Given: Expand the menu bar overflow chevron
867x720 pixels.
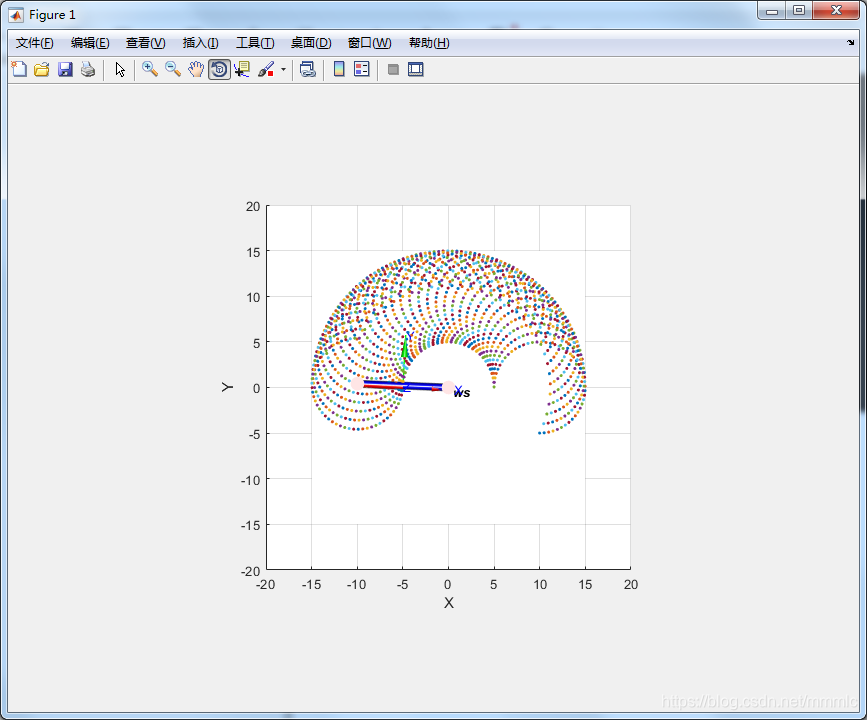Looking at the screenshot, I should (853, 43).
